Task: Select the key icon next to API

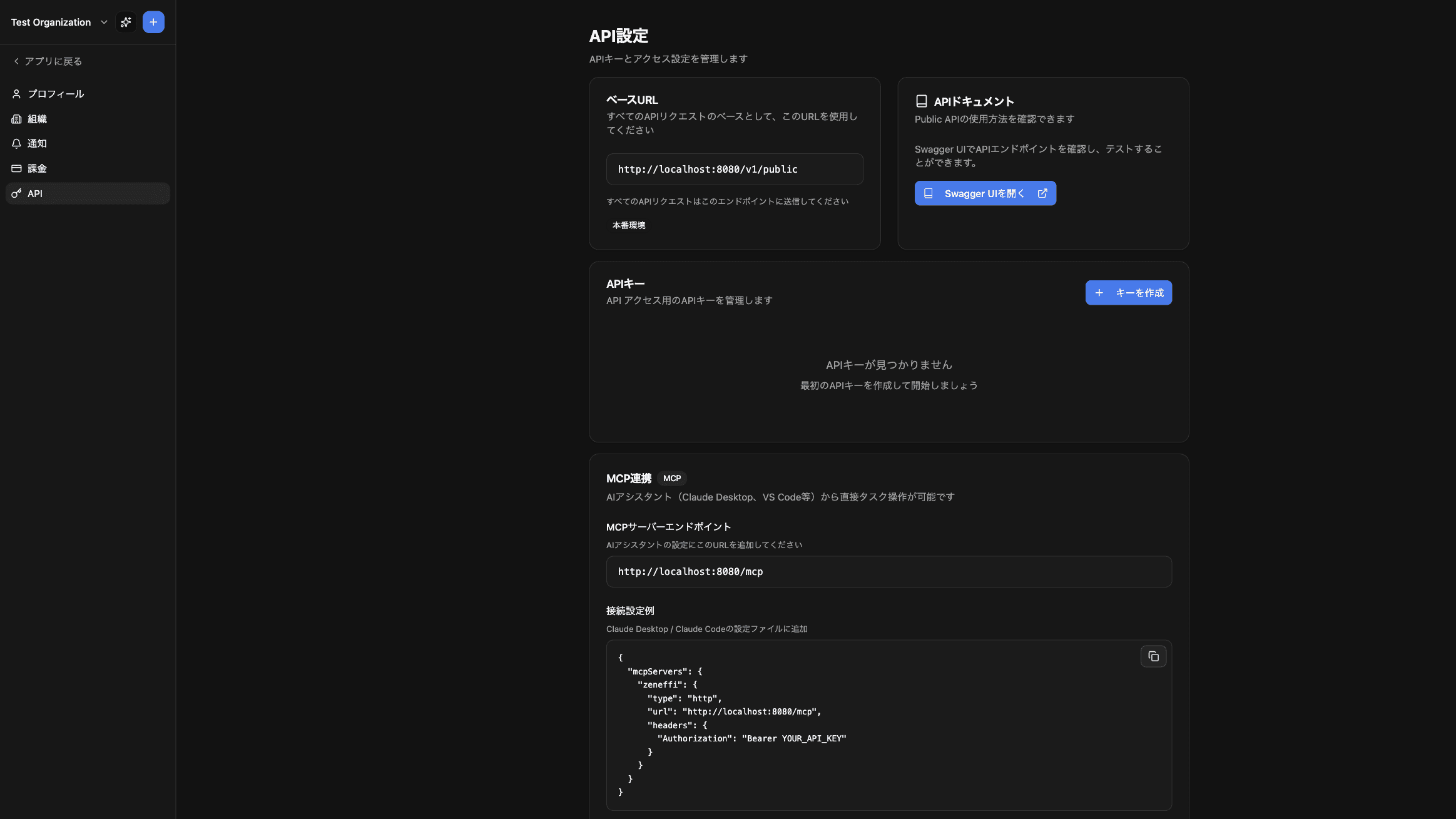Action: pyautogui.click(x=16, y=193)
